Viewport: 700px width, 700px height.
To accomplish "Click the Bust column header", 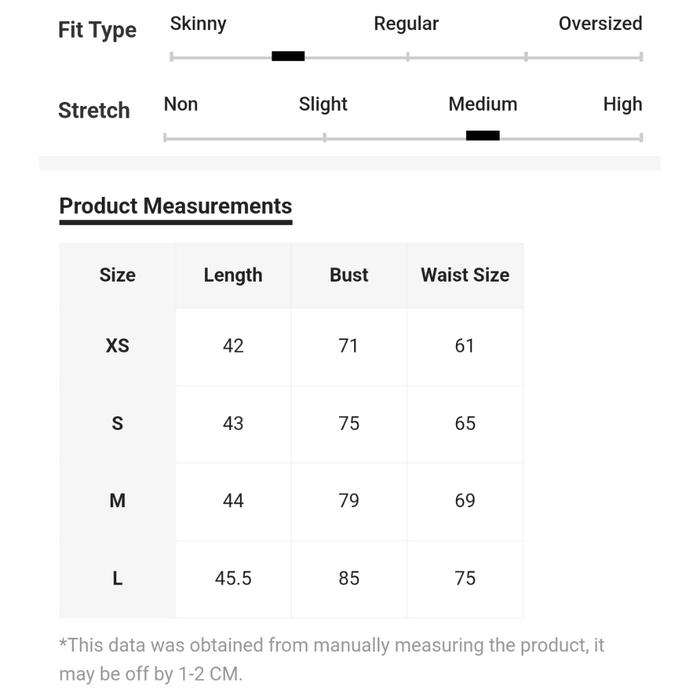I will [349, 275].
